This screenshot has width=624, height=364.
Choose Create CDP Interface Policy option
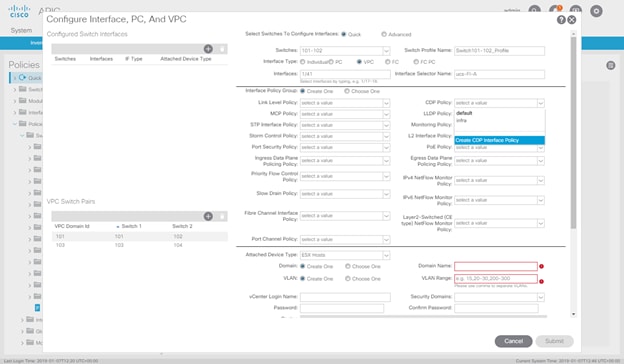point(499,140)
